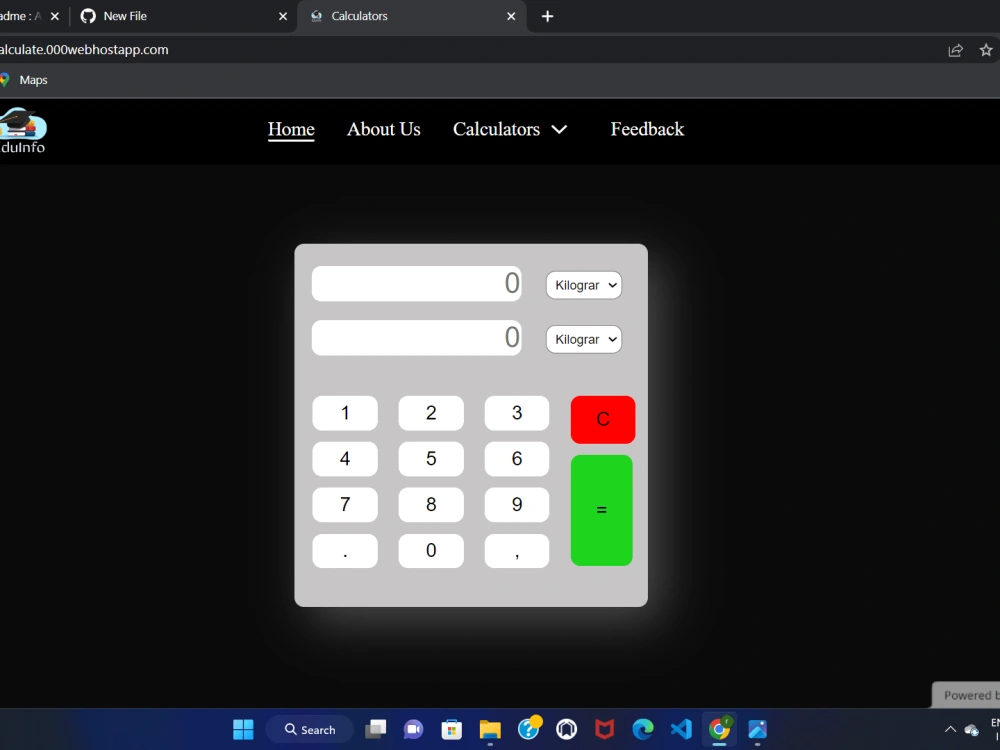Show hidden system tray icons
This screenshot has width=1000, height=750.
(950, 729)
